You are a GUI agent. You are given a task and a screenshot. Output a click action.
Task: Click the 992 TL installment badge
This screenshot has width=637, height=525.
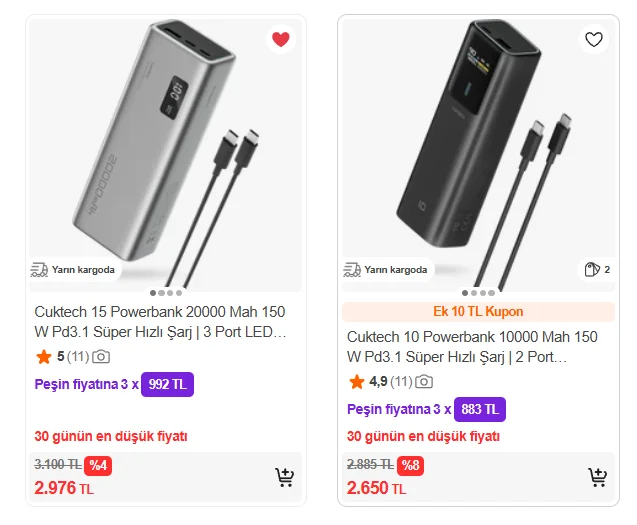coord(167,384)
